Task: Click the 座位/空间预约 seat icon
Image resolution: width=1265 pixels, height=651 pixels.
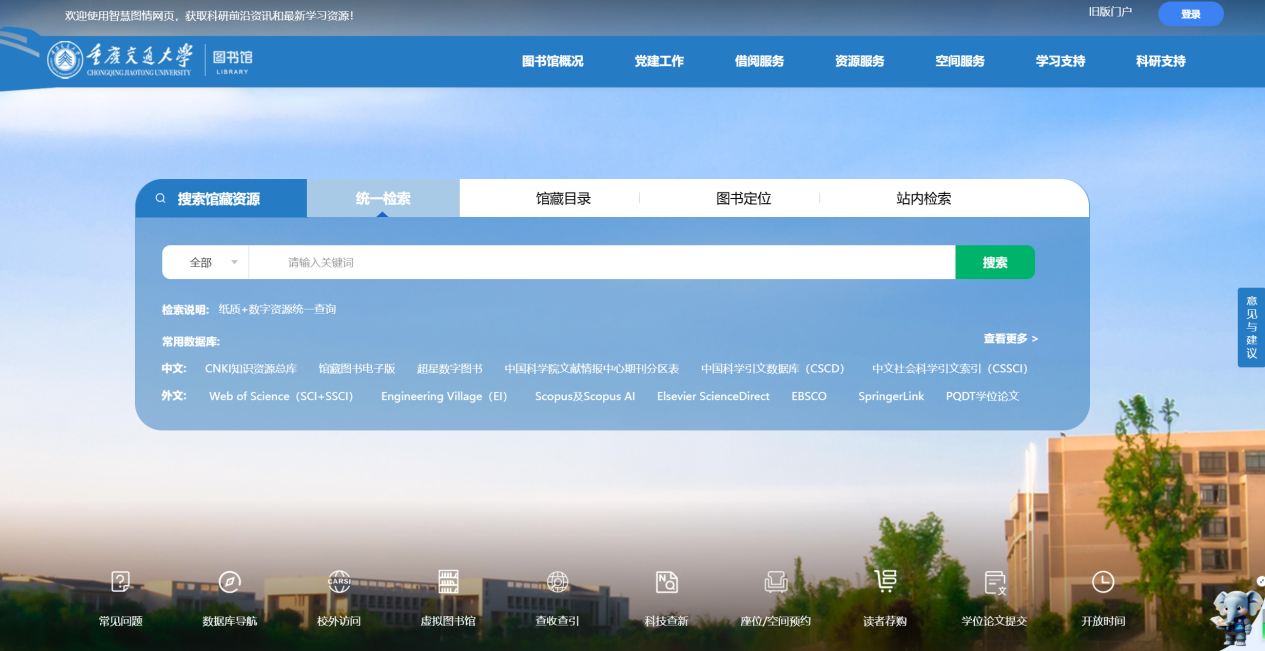Action: click(775, 582)
